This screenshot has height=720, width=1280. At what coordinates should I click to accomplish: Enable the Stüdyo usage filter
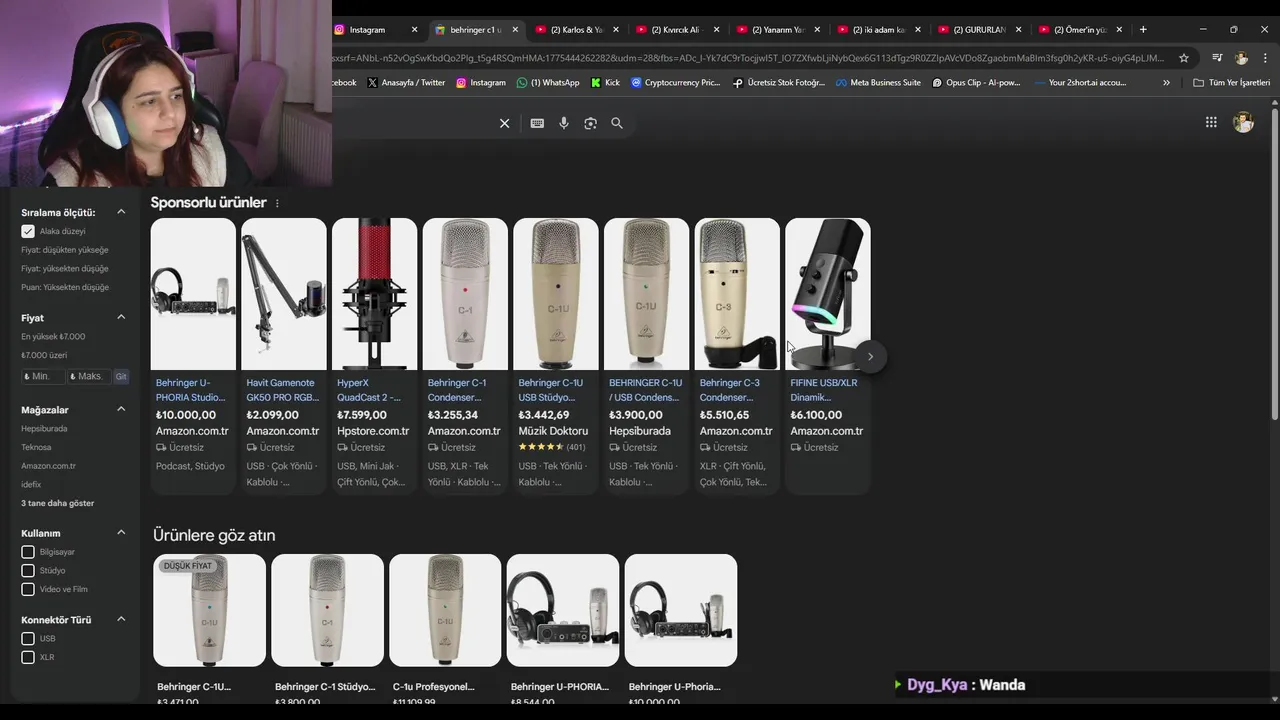[x=28, y=571]
